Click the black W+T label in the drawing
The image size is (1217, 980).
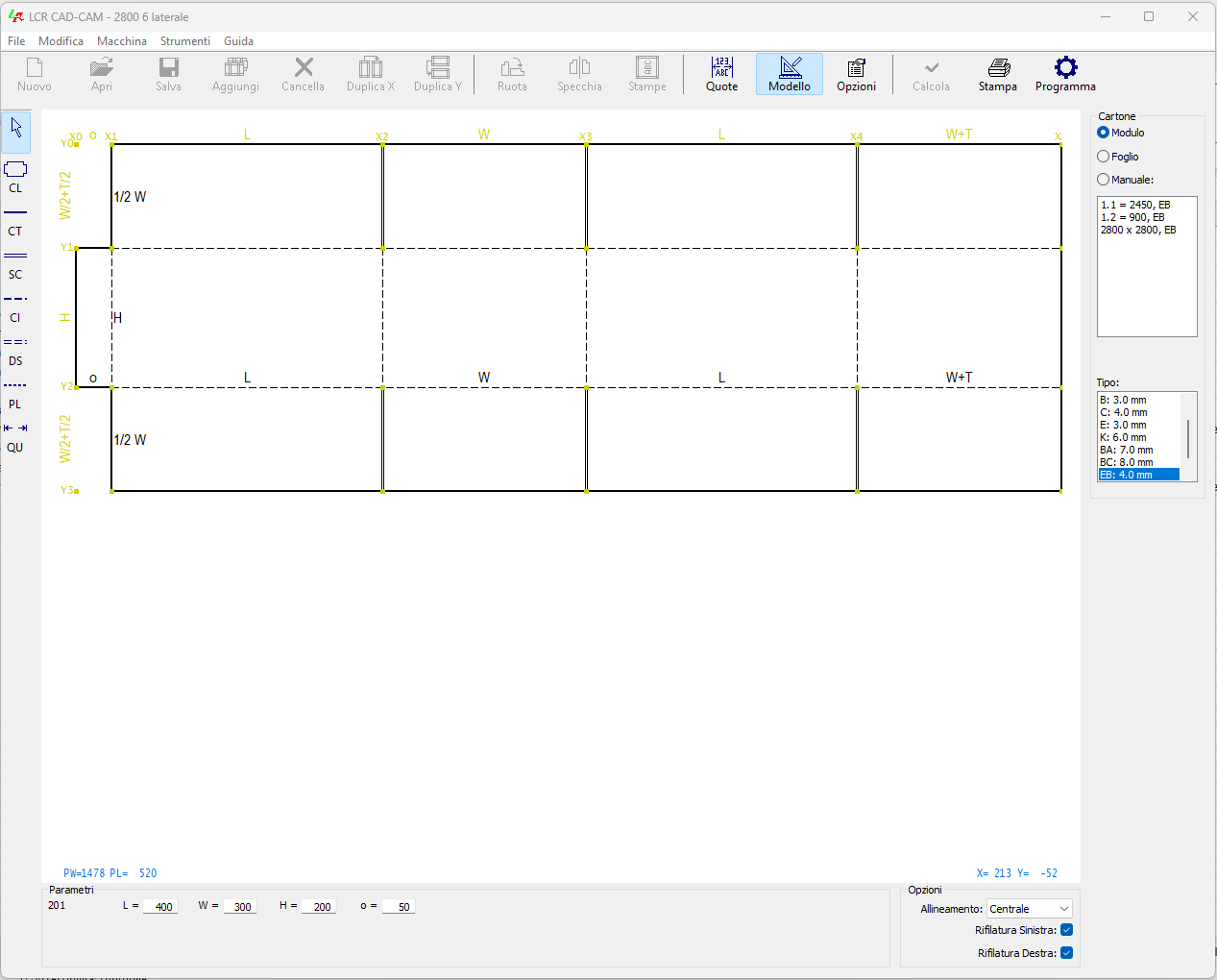pyautogui.click(x=959, y=378)
